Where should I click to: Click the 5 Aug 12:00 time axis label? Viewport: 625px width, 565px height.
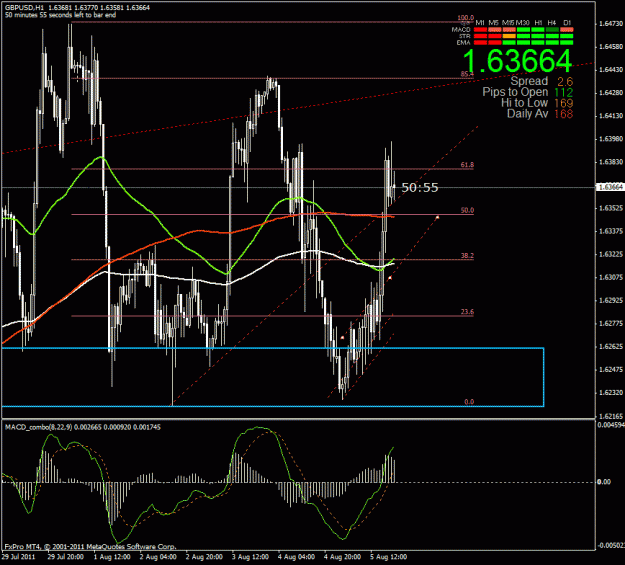coord(389,557)
